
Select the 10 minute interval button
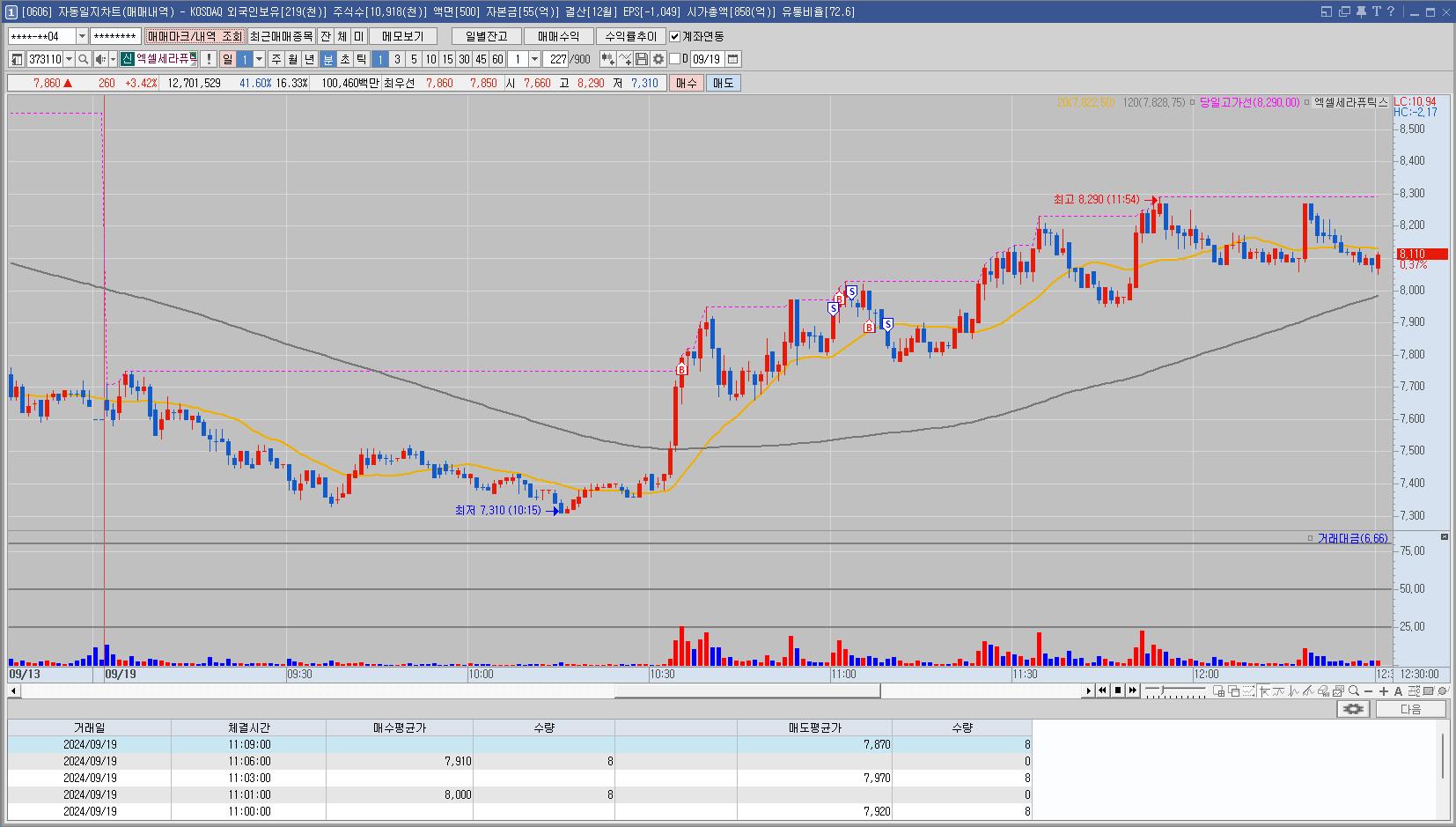click(430, 59)
